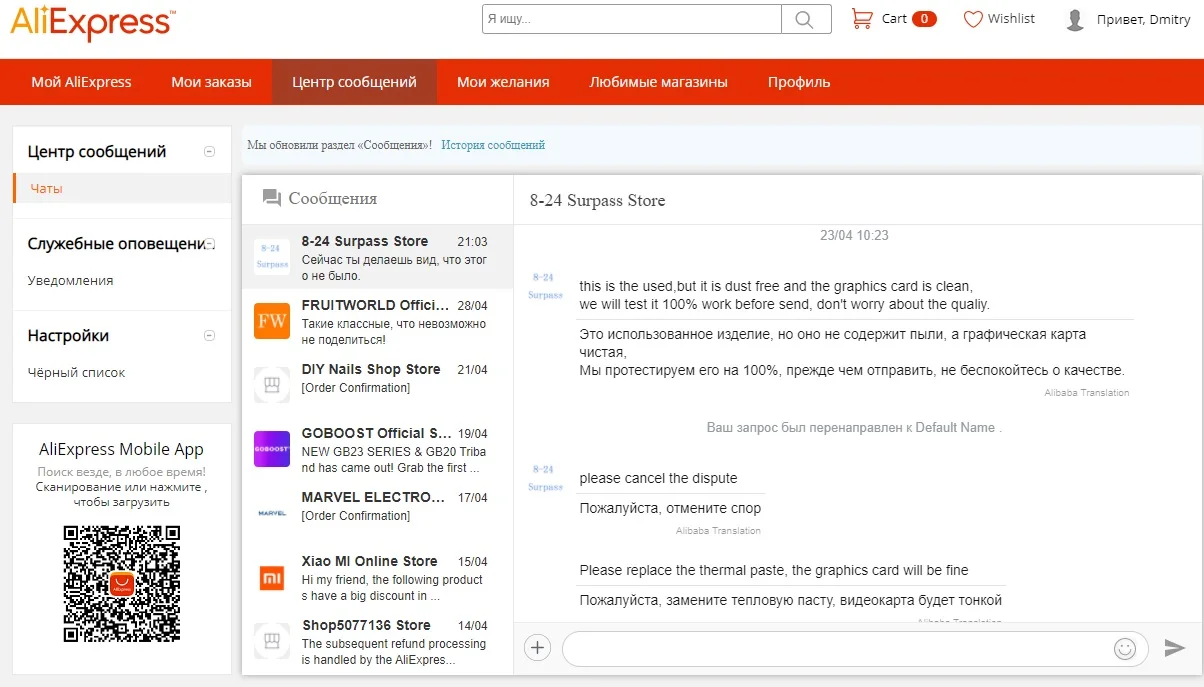Collapse the Служебные оповещения section
Screen dimensions: 1204x687
coord(210,244)
